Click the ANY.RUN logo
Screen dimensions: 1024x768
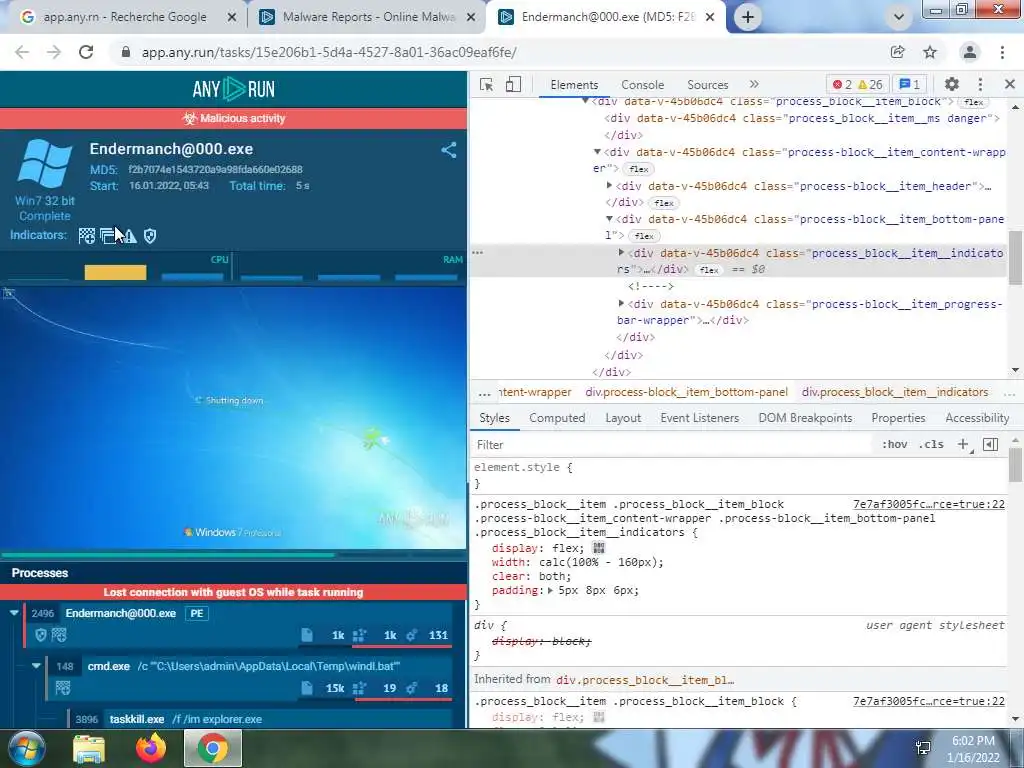pyautogui.click(x=234, y=89)
